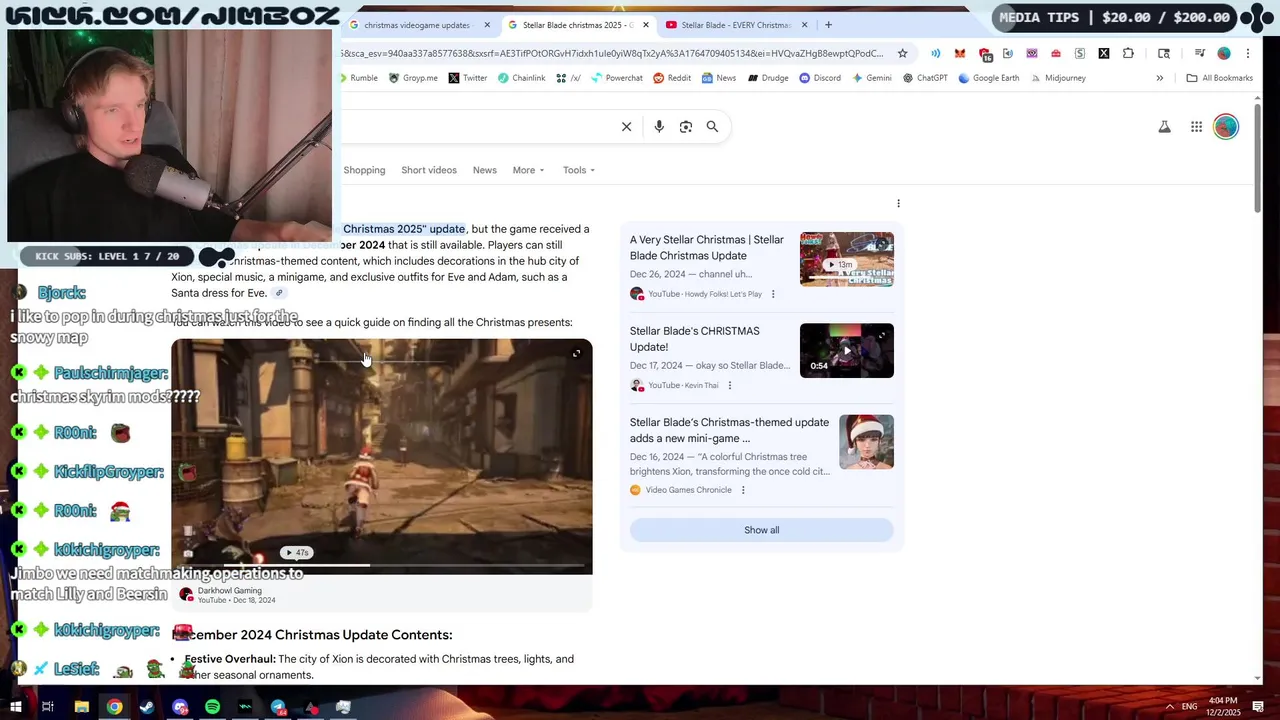Open the 13m Stellar Christmas video thumbnail
Screen dimensions: 1280x720
846,260
